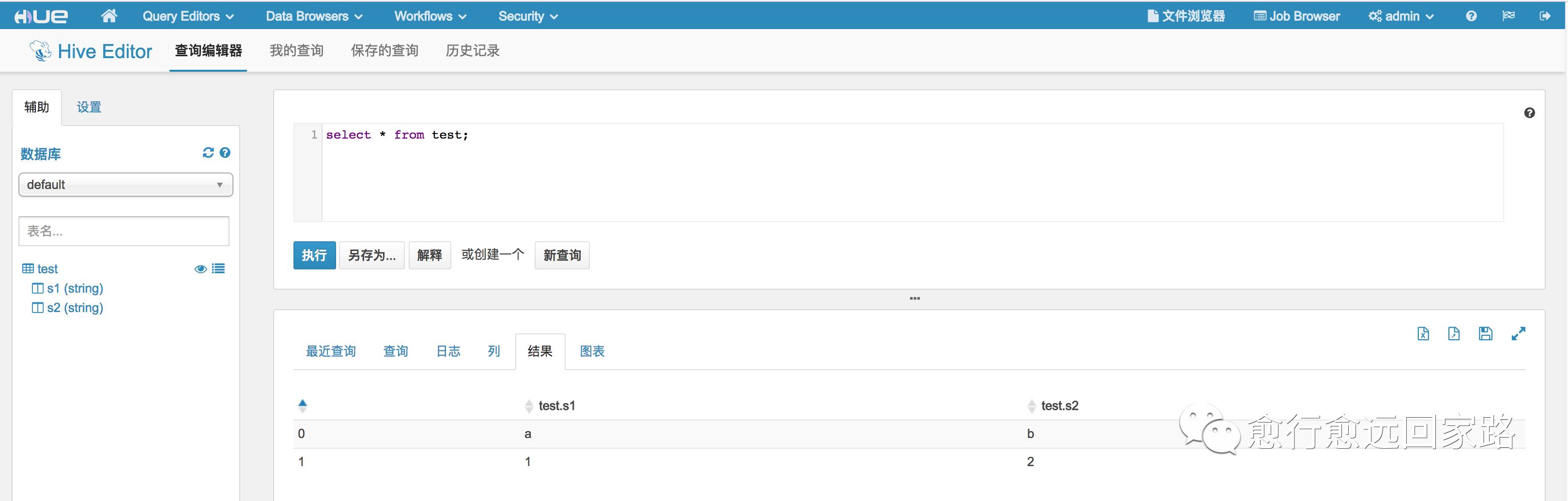Screen dimensions: 1568x501
Task: Click the test table name
Action: 47,268
